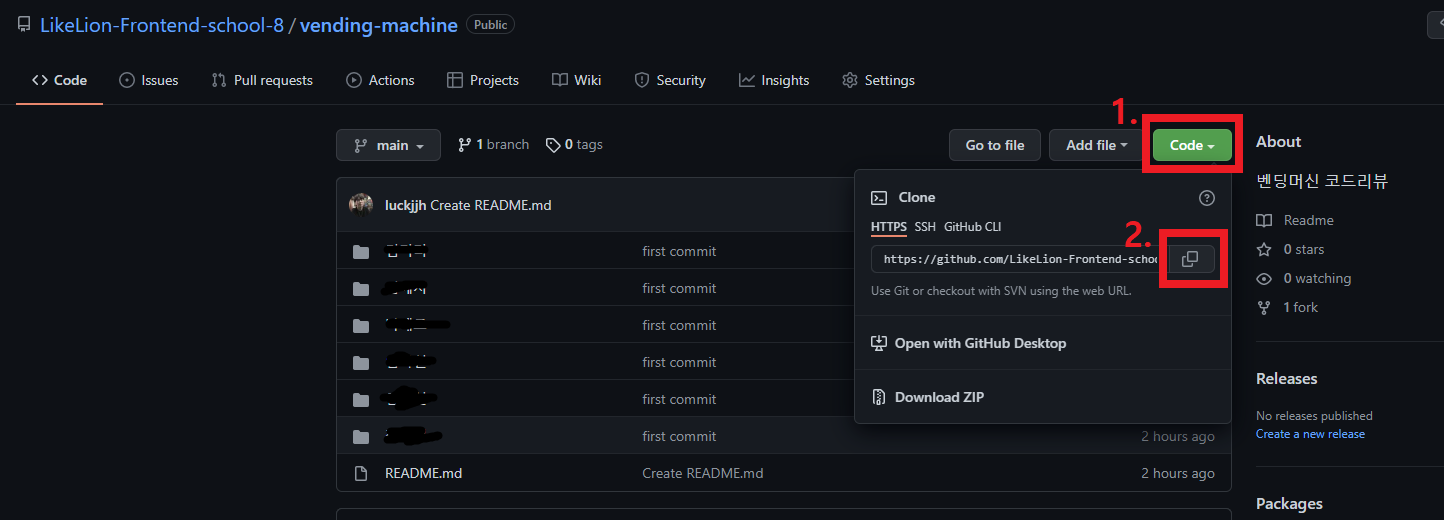Expand the main branch dropdown
This screenshot has width=1444, height=520.
(388, 145)
